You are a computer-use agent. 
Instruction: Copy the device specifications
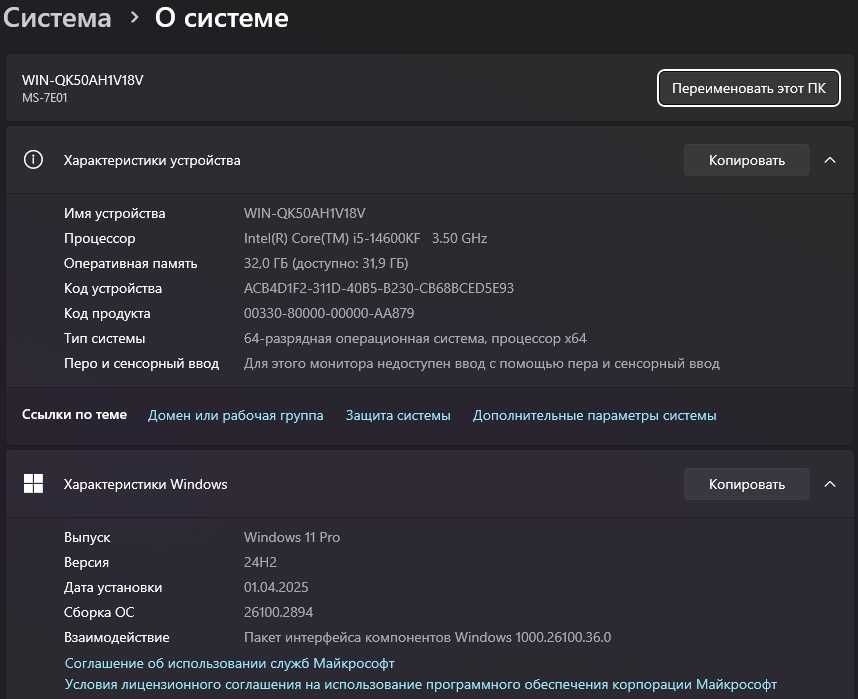click(746, 160)
